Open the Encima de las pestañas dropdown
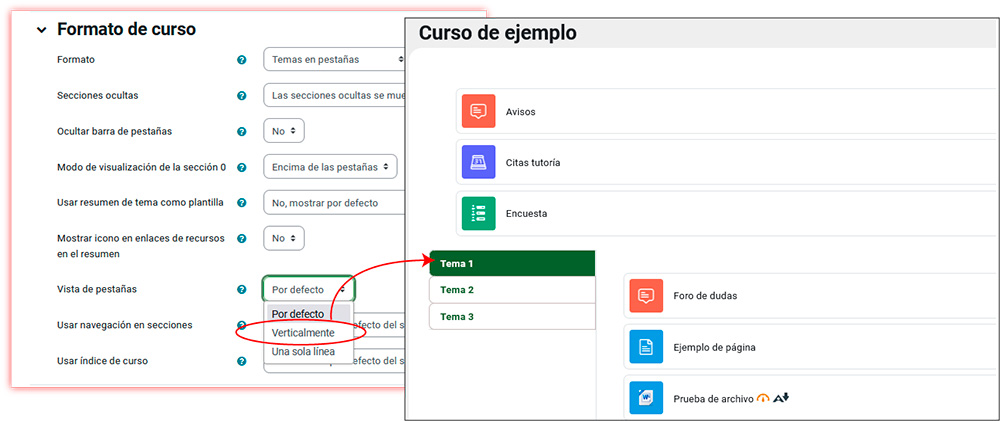Image resolution: width=1000 pixels, height=421 pixels. coord(330,167)
